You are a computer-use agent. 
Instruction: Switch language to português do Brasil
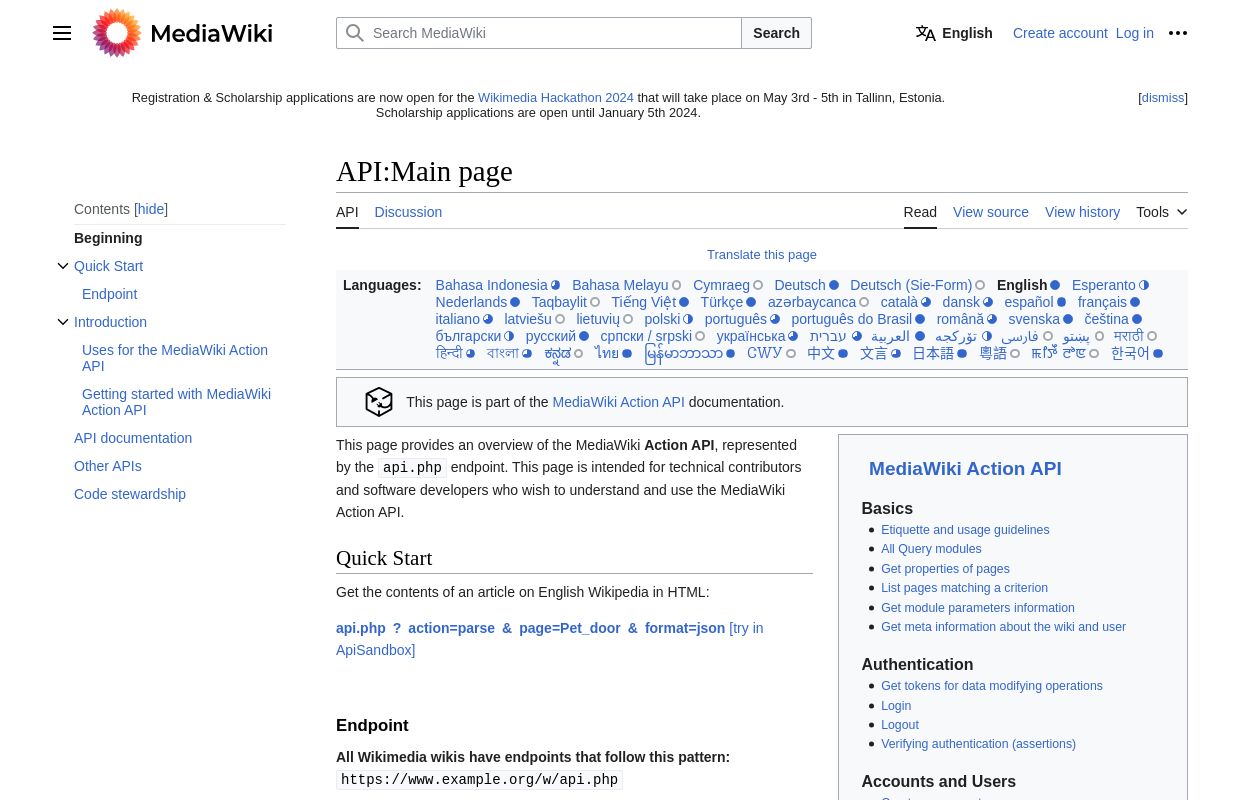tap(852, 319)
